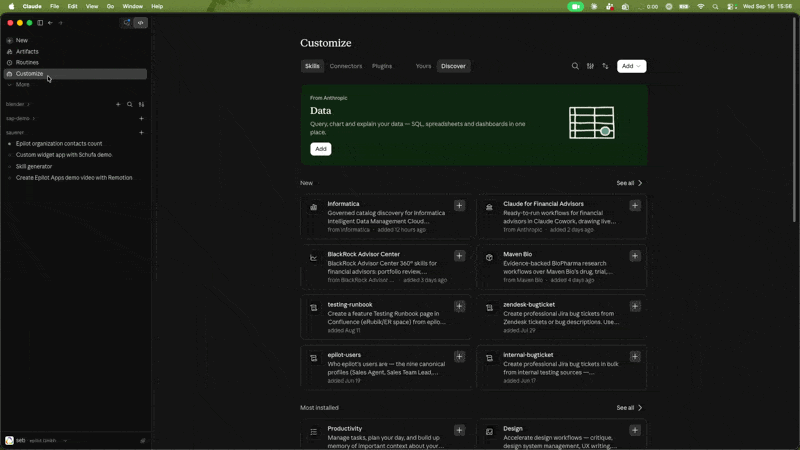Open the View menu
The image size is (800, 450).
92,7
